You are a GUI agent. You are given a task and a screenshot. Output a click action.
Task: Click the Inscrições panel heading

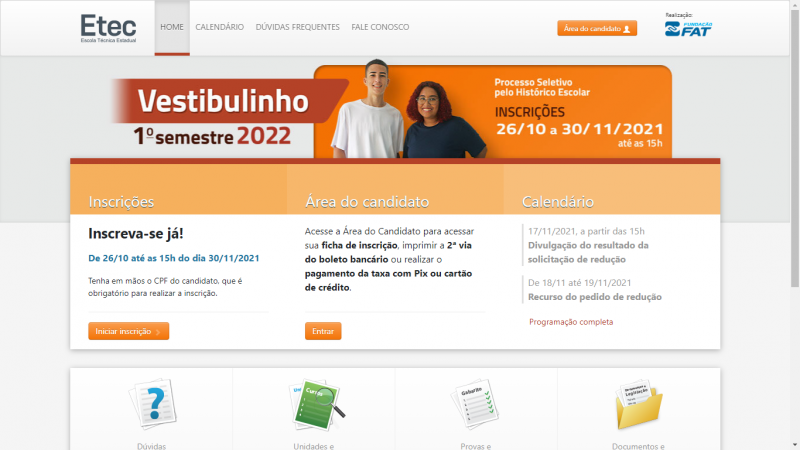point(121,202)
